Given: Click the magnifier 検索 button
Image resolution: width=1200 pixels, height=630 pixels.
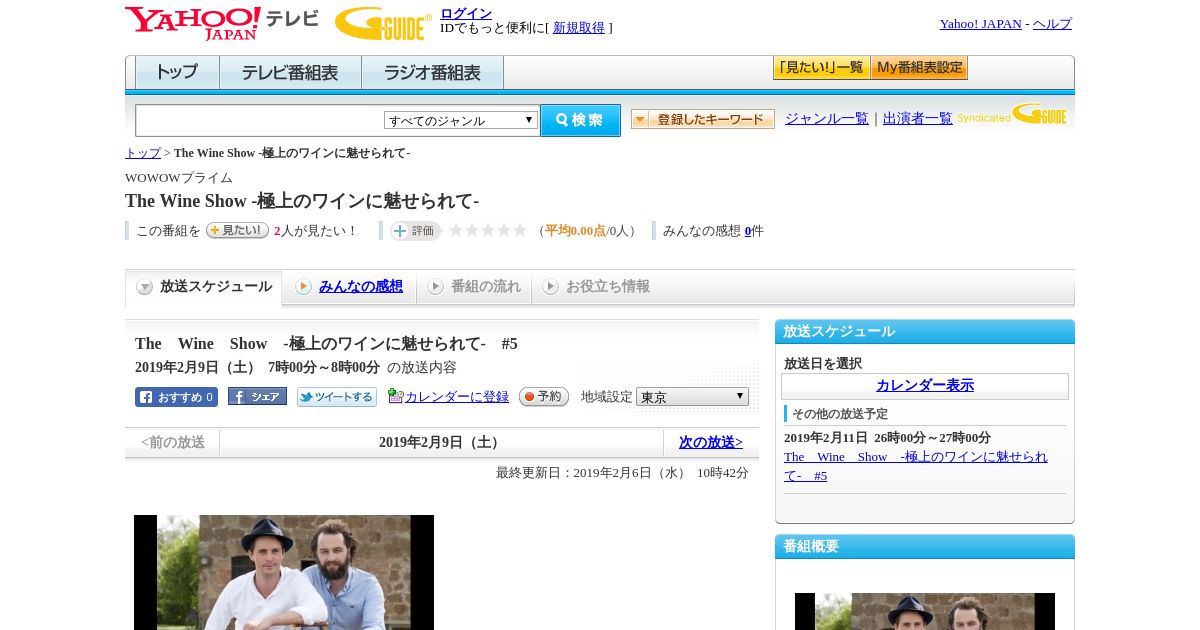Looking at the screenshot, I should coord(580,120).
